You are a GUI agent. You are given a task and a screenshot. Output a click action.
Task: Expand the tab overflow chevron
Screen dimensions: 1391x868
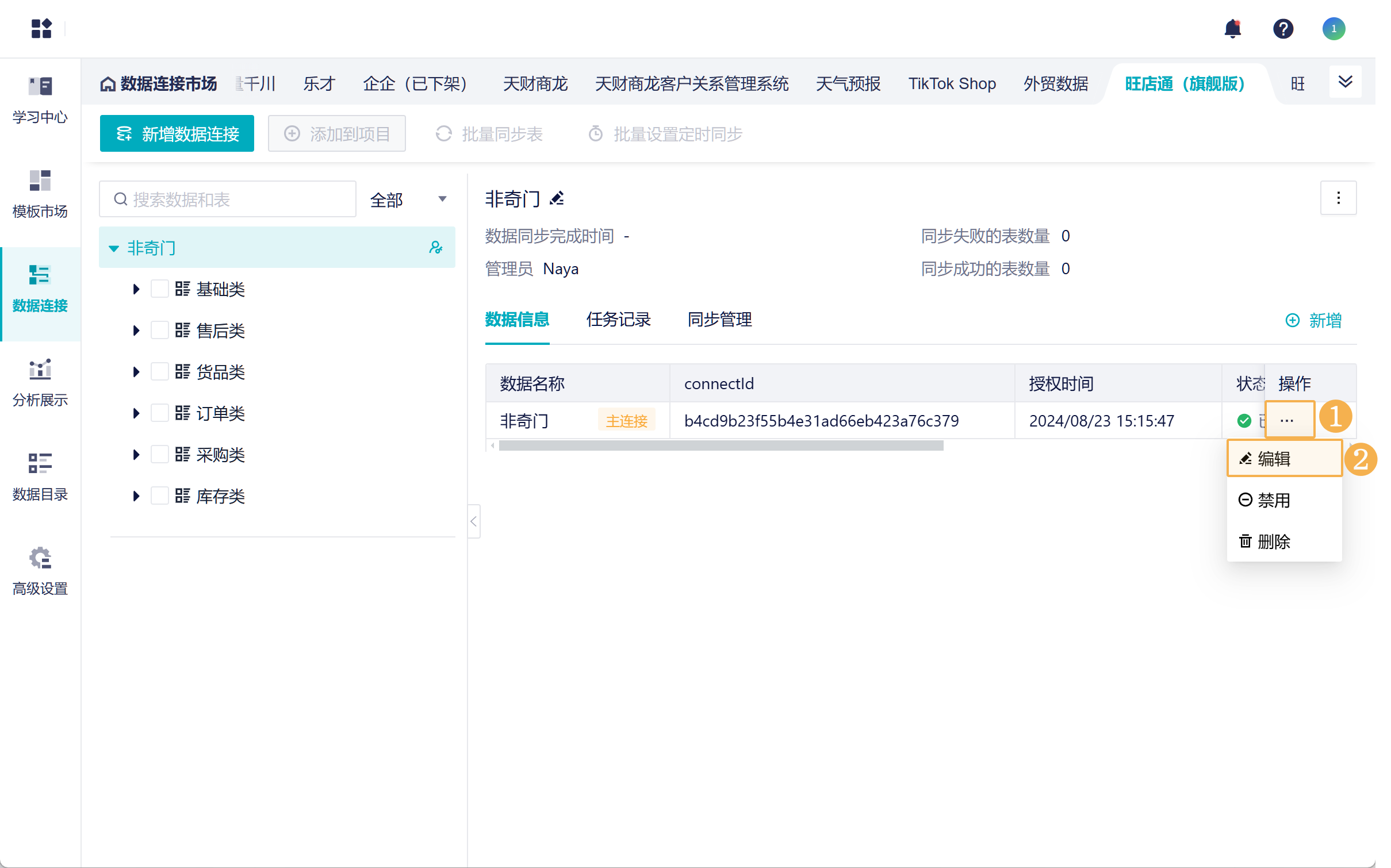coord(1345,82)
